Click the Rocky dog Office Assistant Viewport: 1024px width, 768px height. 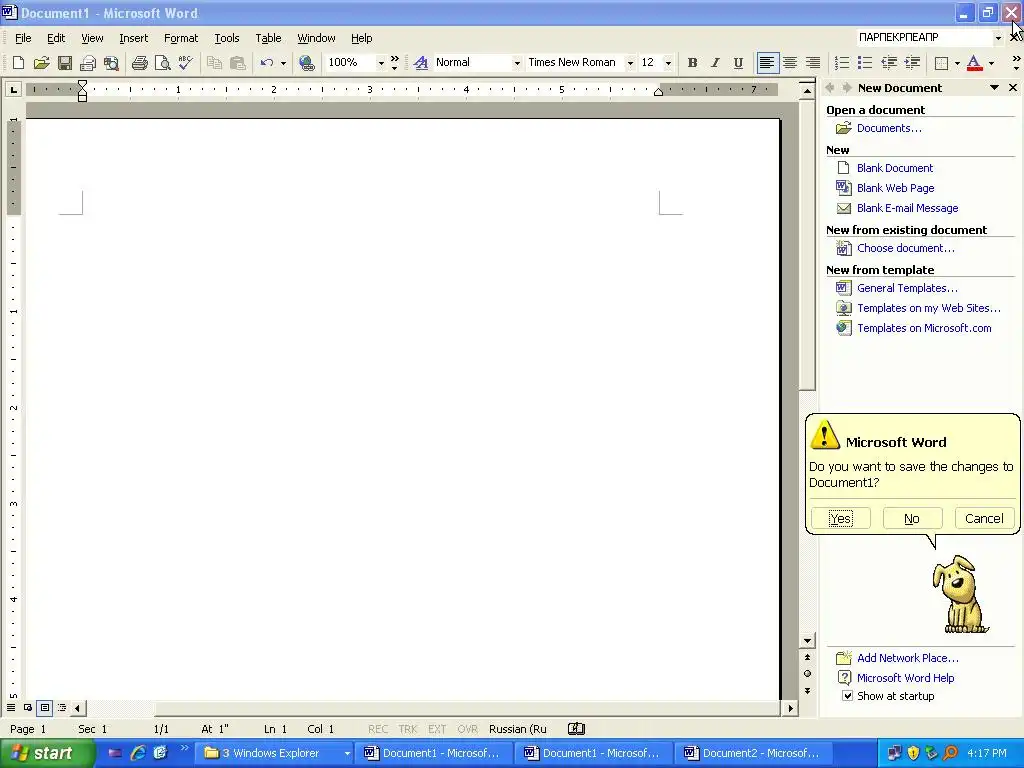click(x=960, y=594)
